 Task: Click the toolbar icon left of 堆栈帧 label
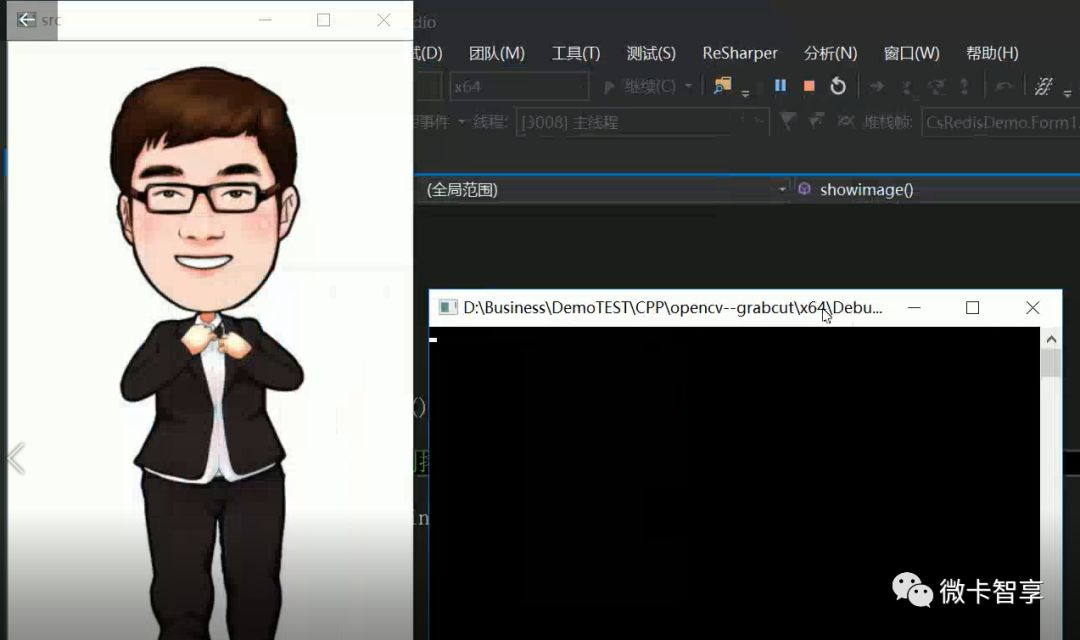pyautogui.click(x=846, y=121)
